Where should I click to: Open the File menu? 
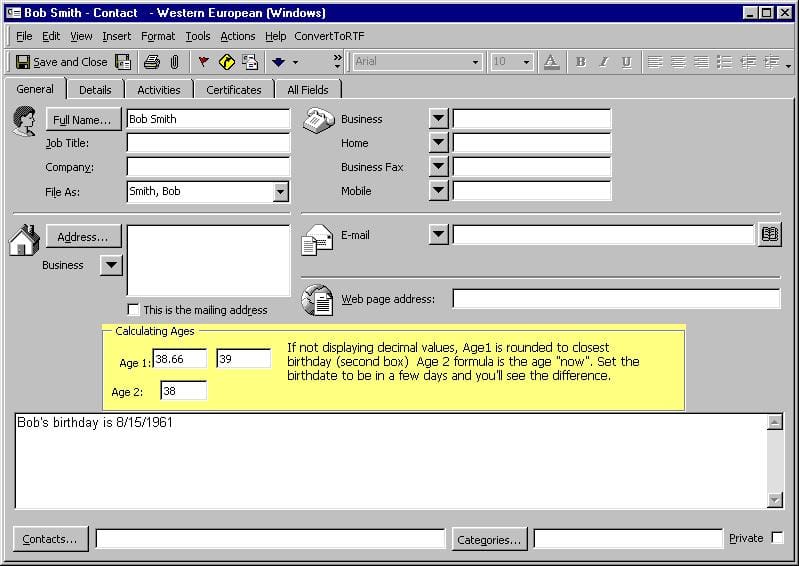pos(24,36)
